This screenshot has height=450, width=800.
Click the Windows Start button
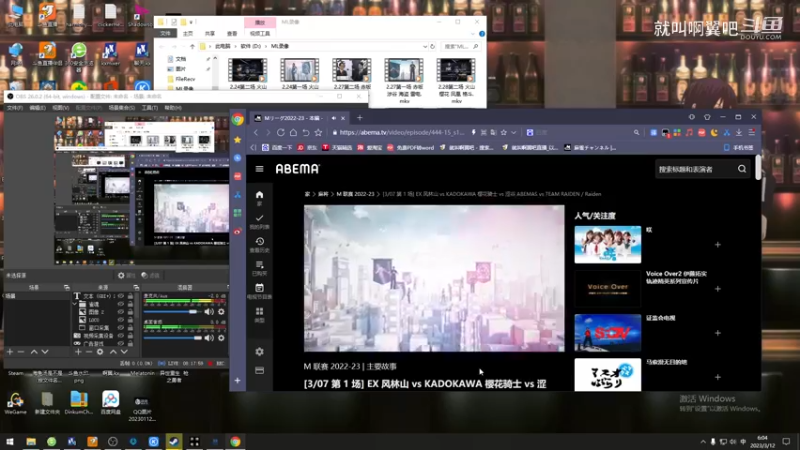[10, 441]
